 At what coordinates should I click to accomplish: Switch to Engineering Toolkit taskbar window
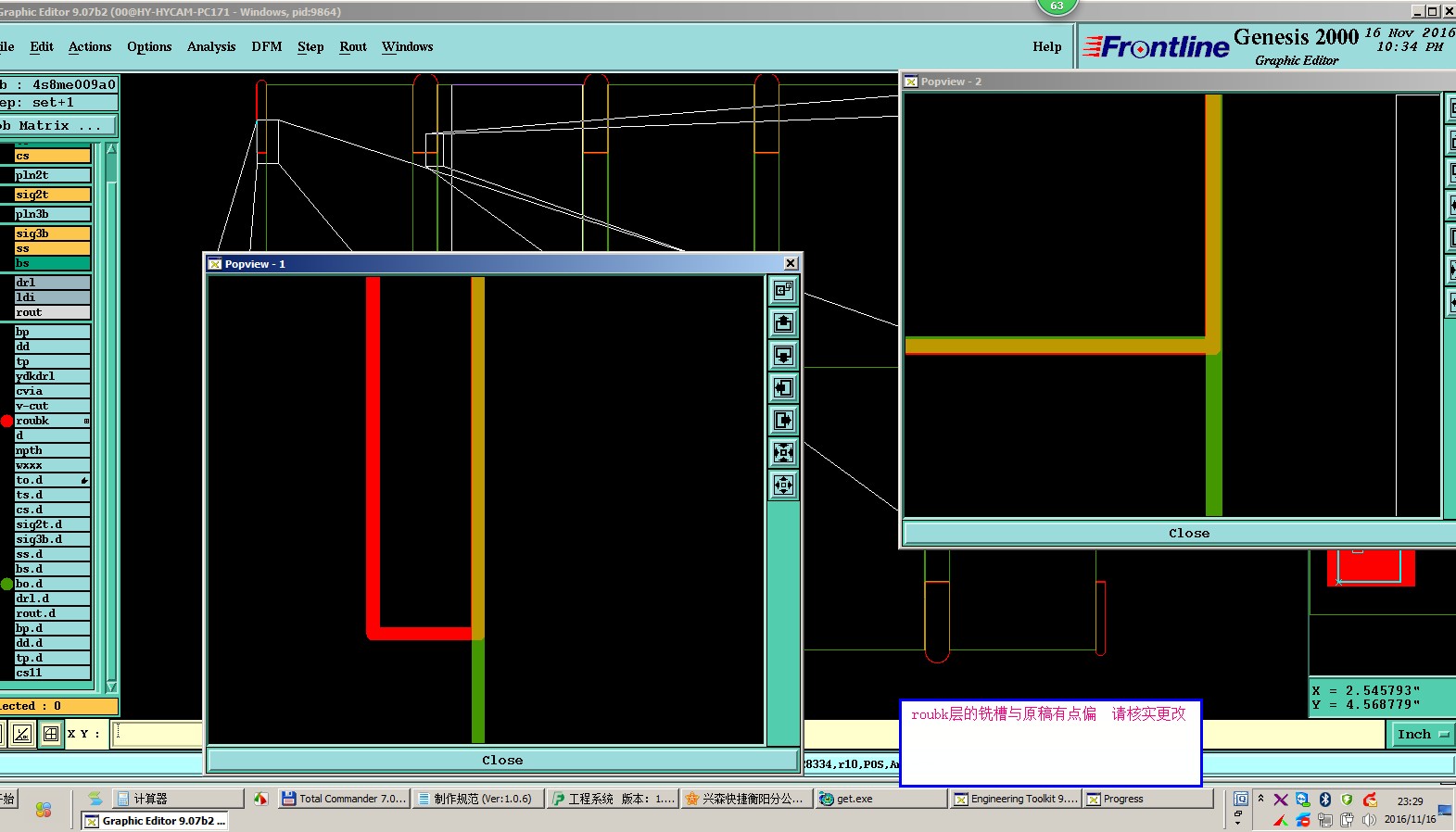point(1016,799)
